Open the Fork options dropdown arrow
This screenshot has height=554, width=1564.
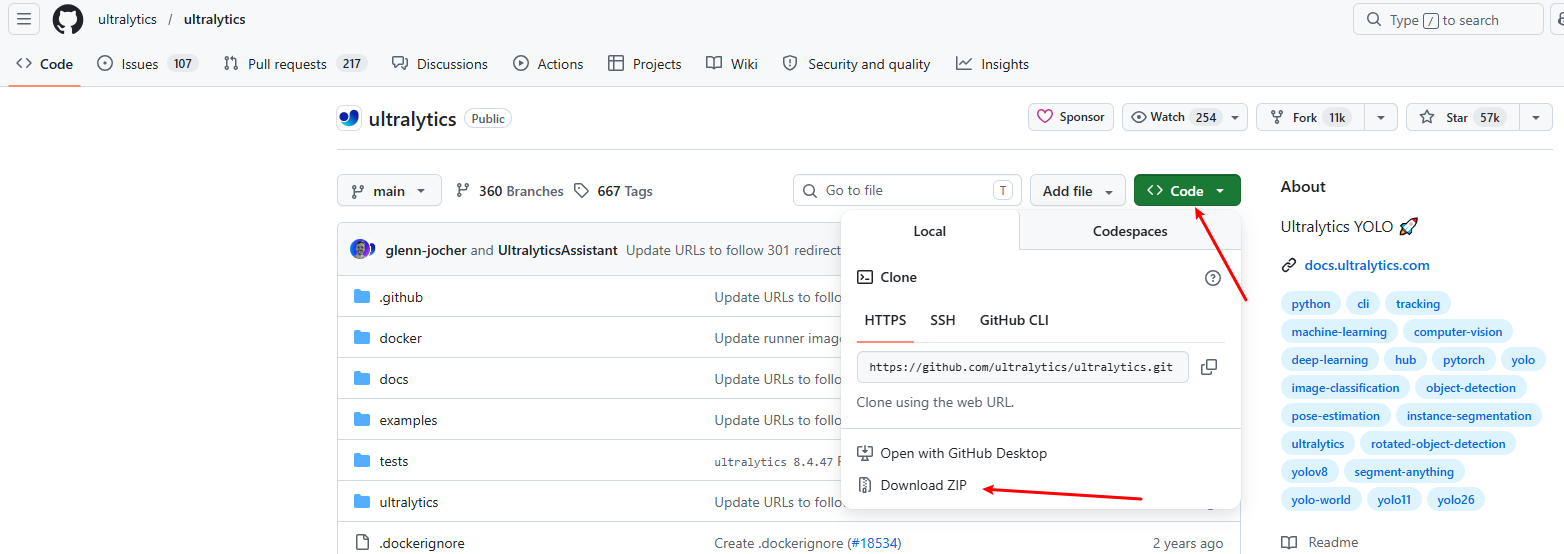click(x=1380, y=117)
